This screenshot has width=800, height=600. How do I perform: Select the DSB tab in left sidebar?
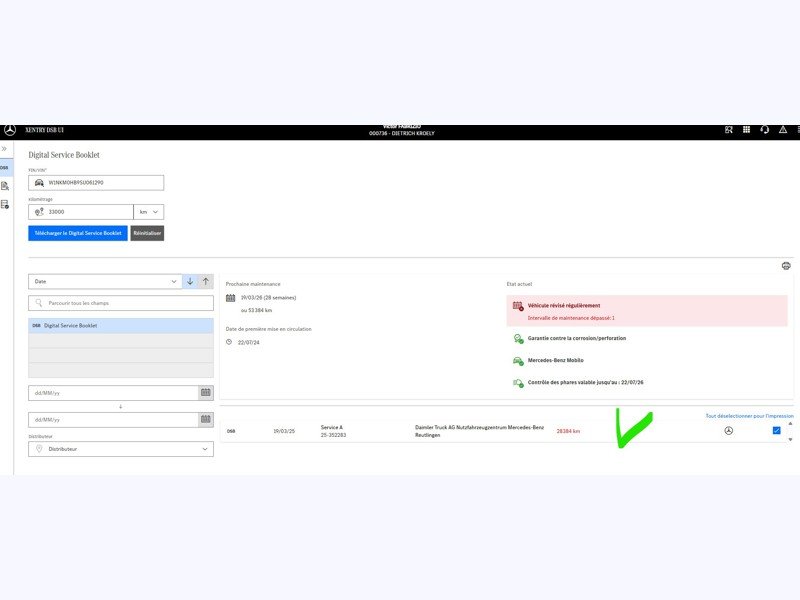[5, 167]
